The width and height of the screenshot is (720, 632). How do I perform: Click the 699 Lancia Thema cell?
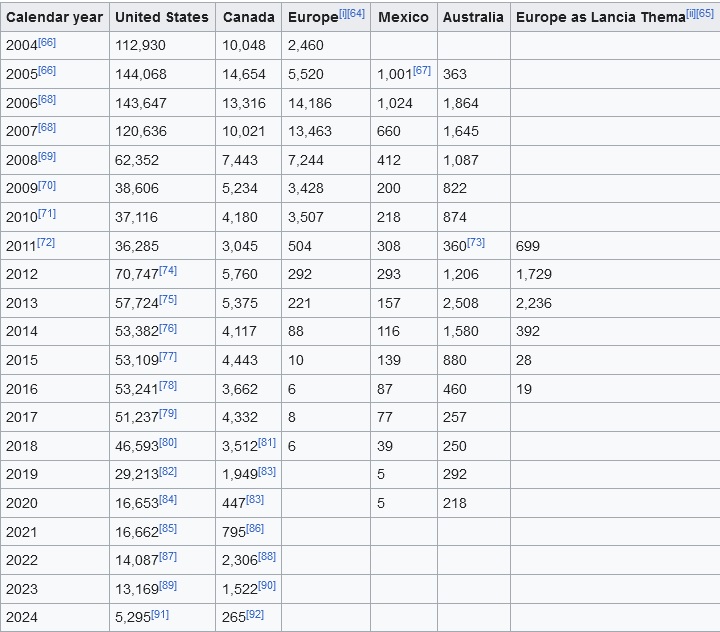(615, 246)
